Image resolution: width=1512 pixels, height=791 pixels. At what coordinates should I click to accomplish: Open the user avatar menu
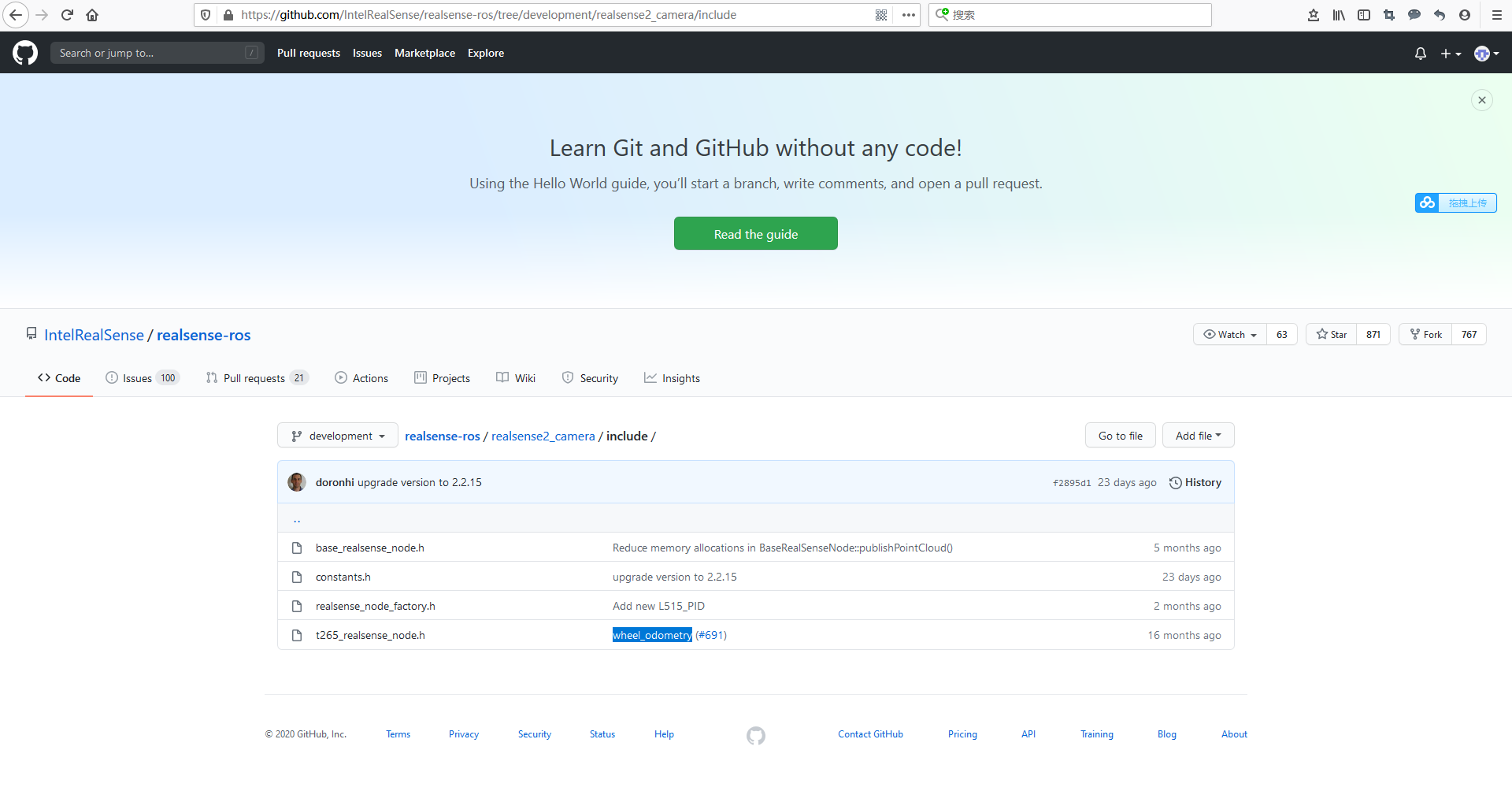click(1487, 54)
